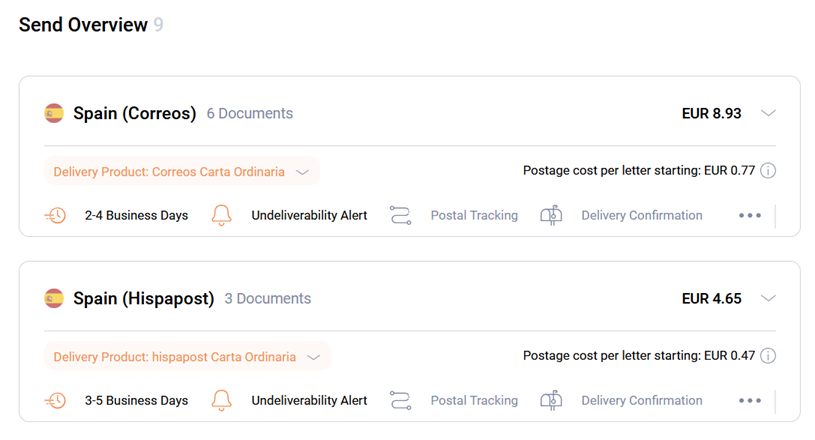
Task: Click the 3 Documents label
Action: click(268, 299)
